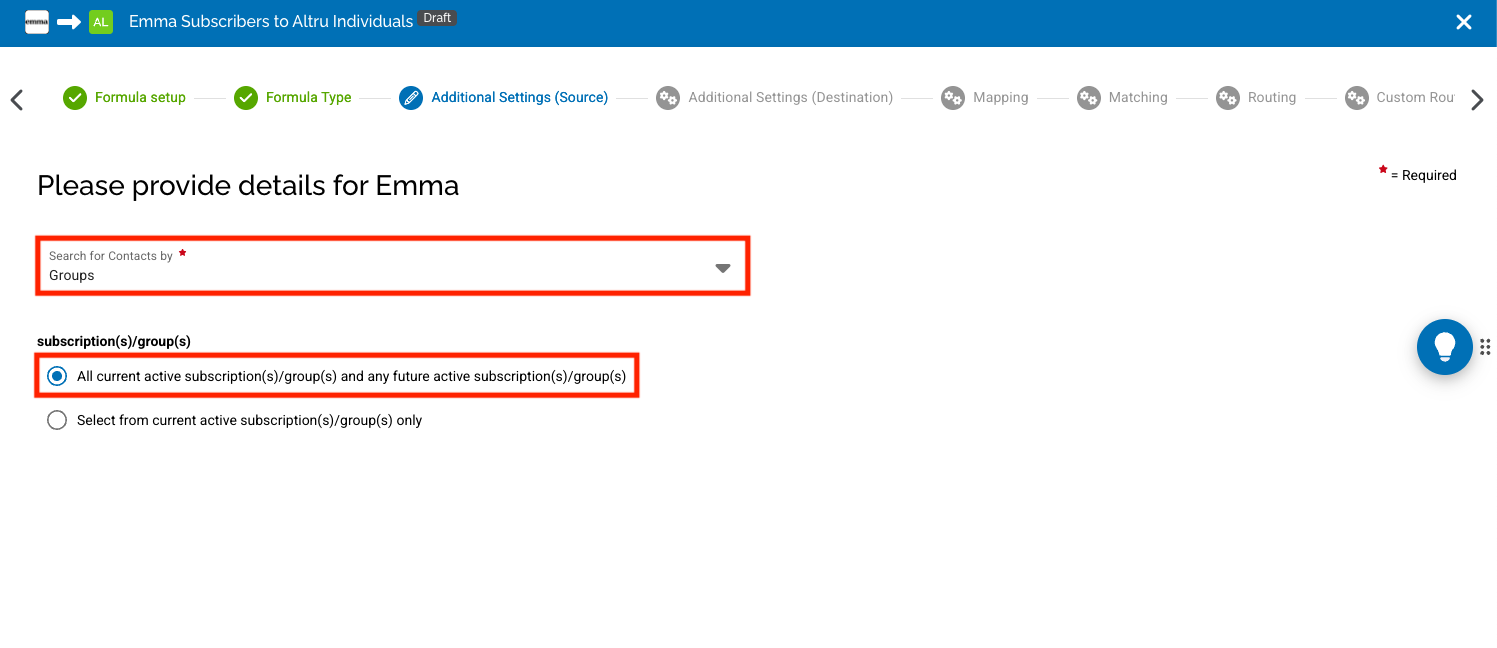The height and width of the screenshot is (648, 1497).
Task: Click the drag handle dots beside lightbulb
Action: coord(1486,347)
